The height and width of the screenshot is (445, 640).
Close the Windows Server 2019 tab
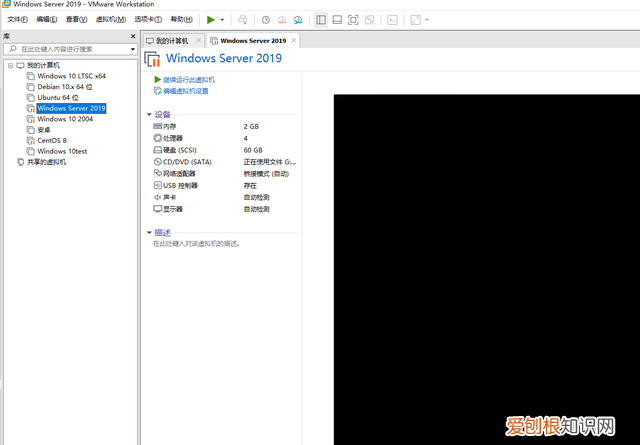(293, 40)
